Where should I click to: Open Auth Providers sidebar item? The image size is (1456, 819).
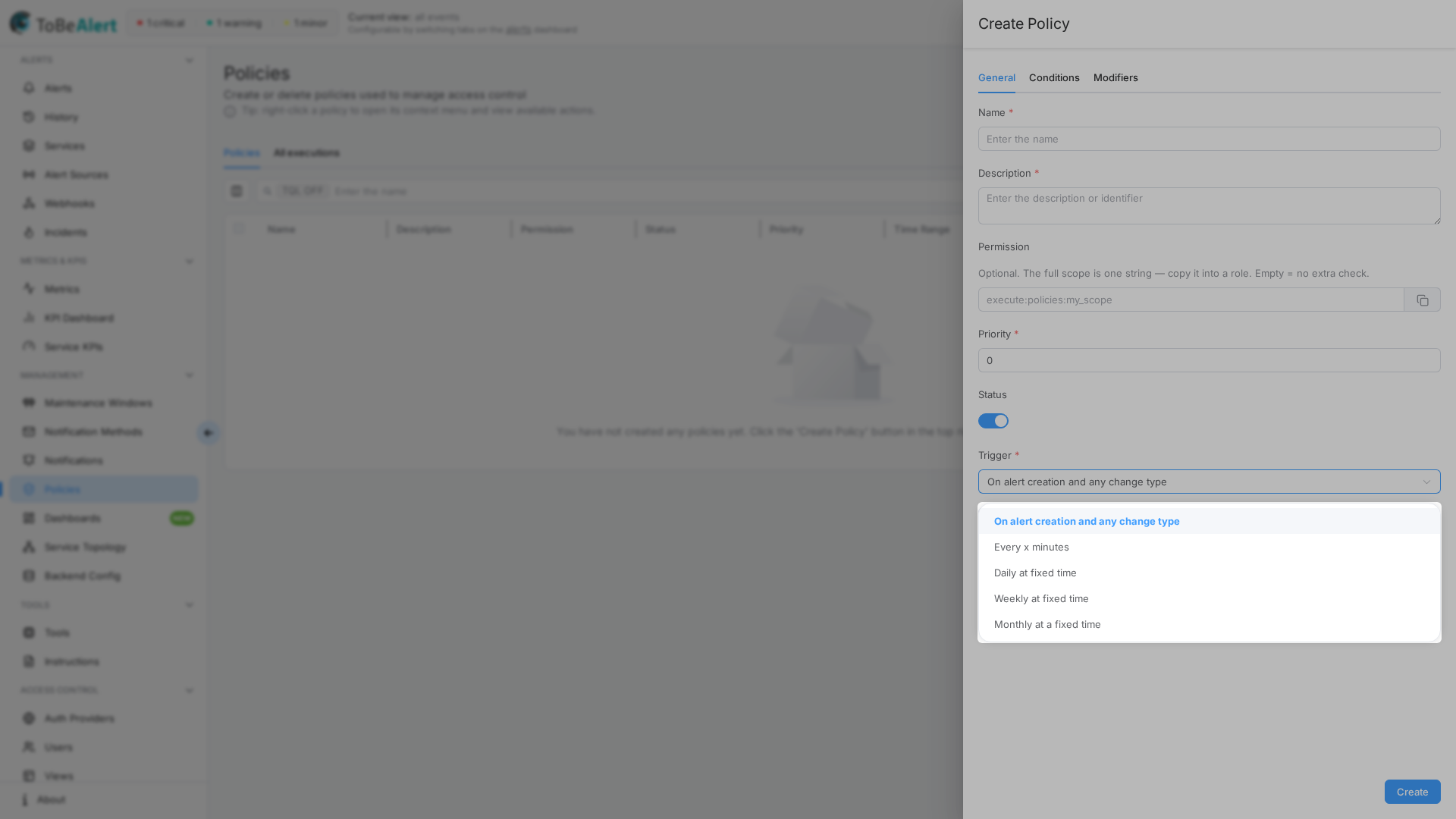click(104, 718)
